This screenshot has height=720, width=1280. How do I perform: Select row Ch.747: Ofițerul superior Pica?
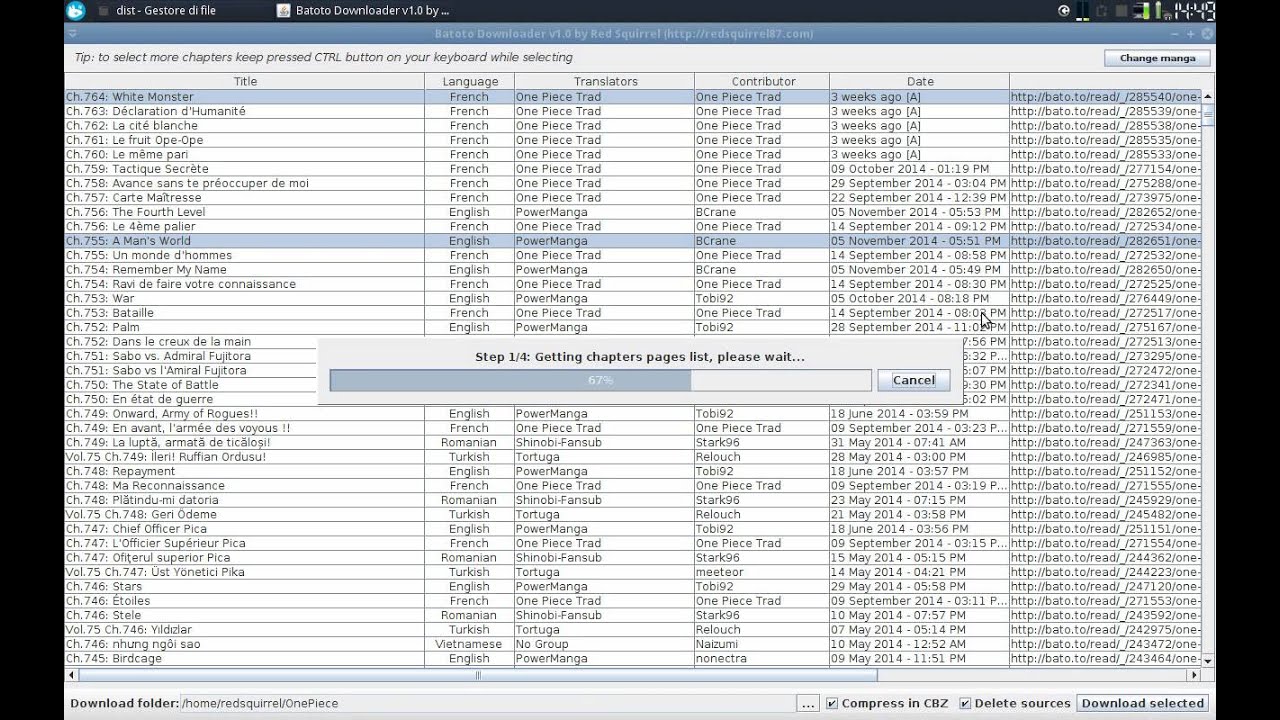633,558
